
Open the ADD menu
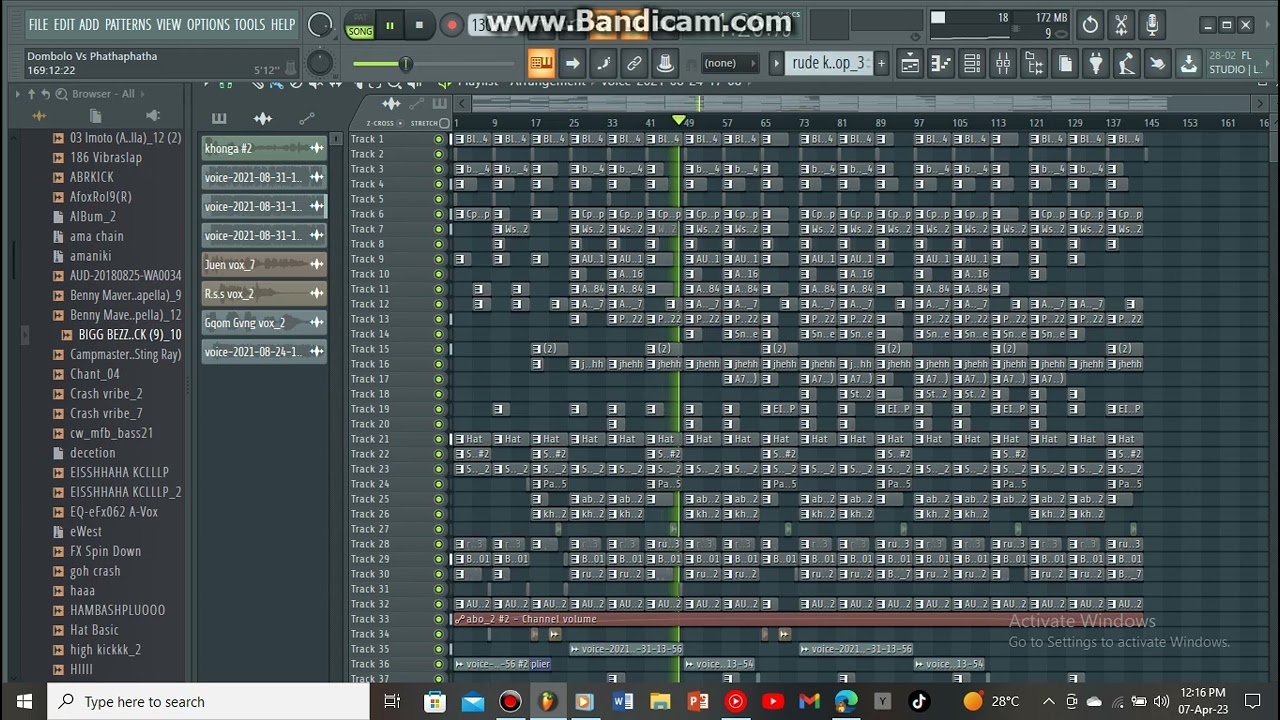pyautogui.click(x=89, y=24)
